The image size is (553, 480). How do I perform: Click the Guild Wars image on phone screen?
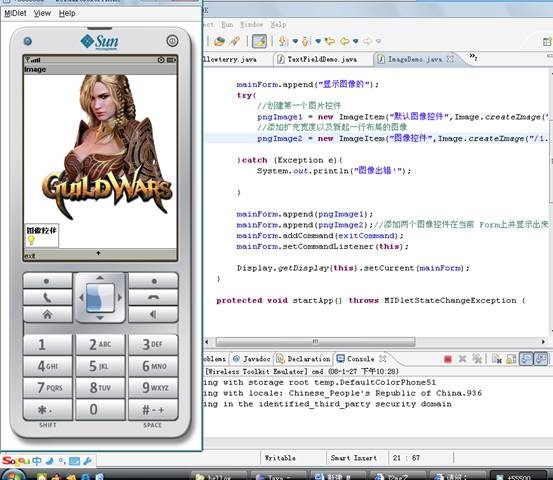[x=106, y=146]
